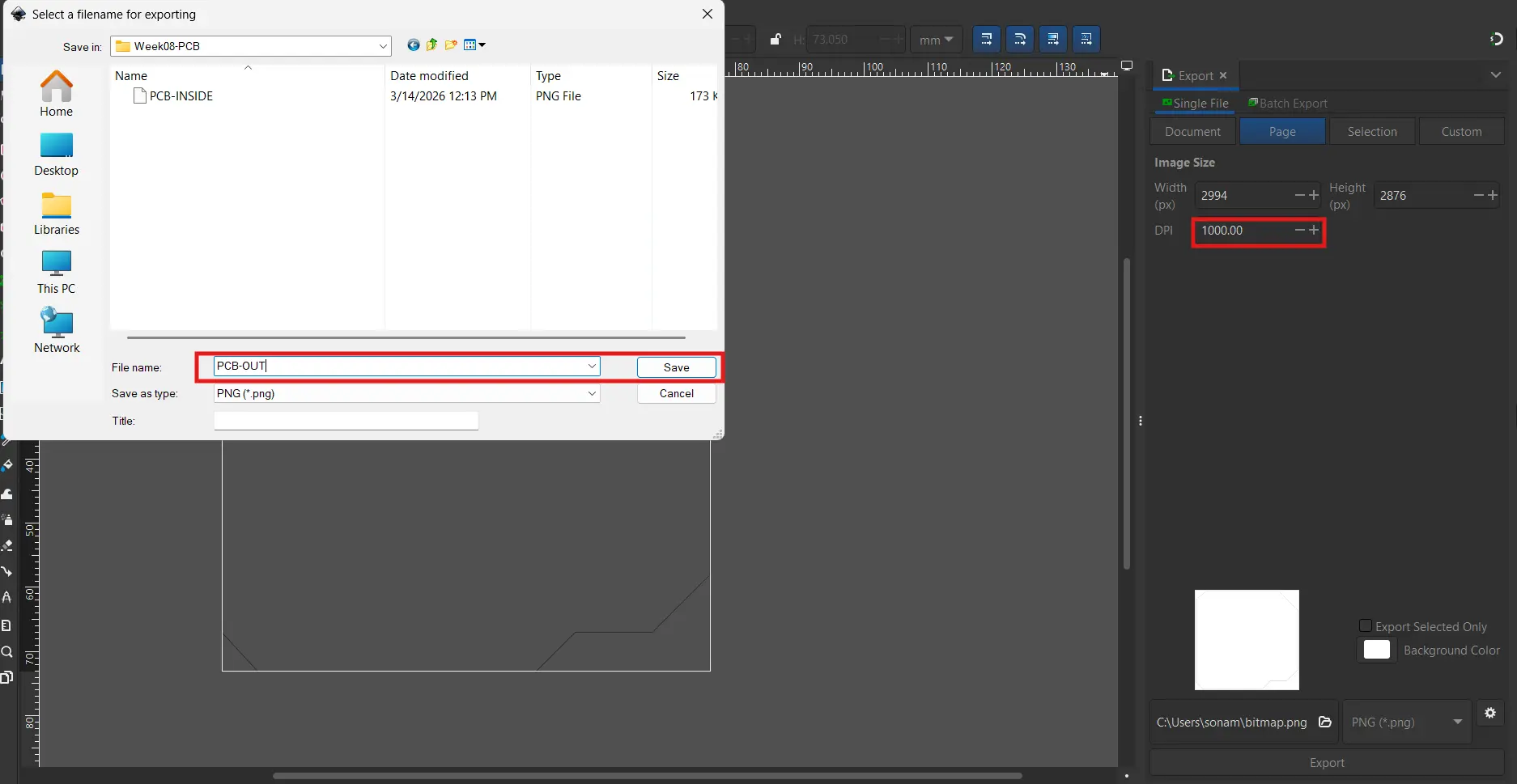Select the Connector tool
Image resolution: width=1517 pixels, height=784 pixels.
[x=7, y=571]
